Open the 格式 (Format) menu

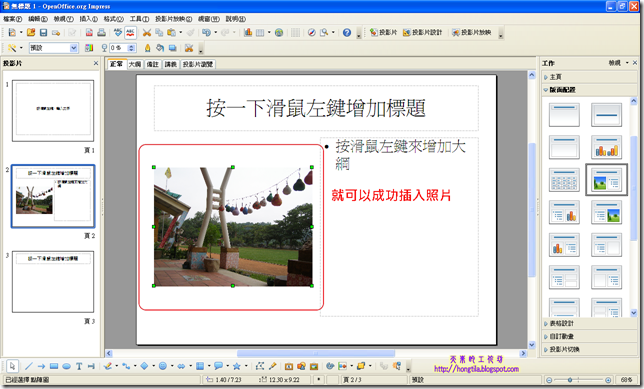pyautogui.click(x=113, y=19)
